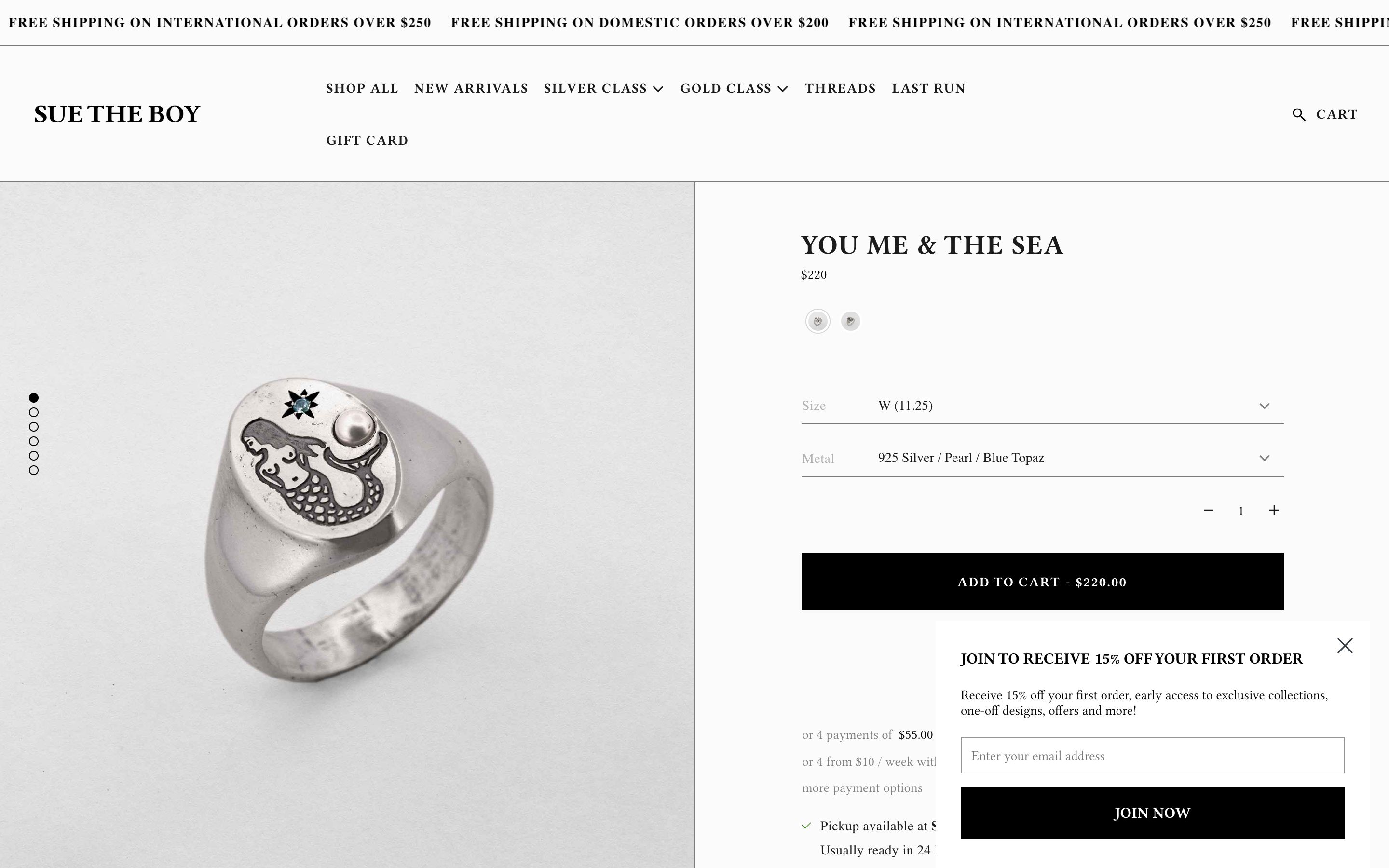Go to the Last Run page
The width and height of the screenshot is (1389, 868).
coord(929,88)
